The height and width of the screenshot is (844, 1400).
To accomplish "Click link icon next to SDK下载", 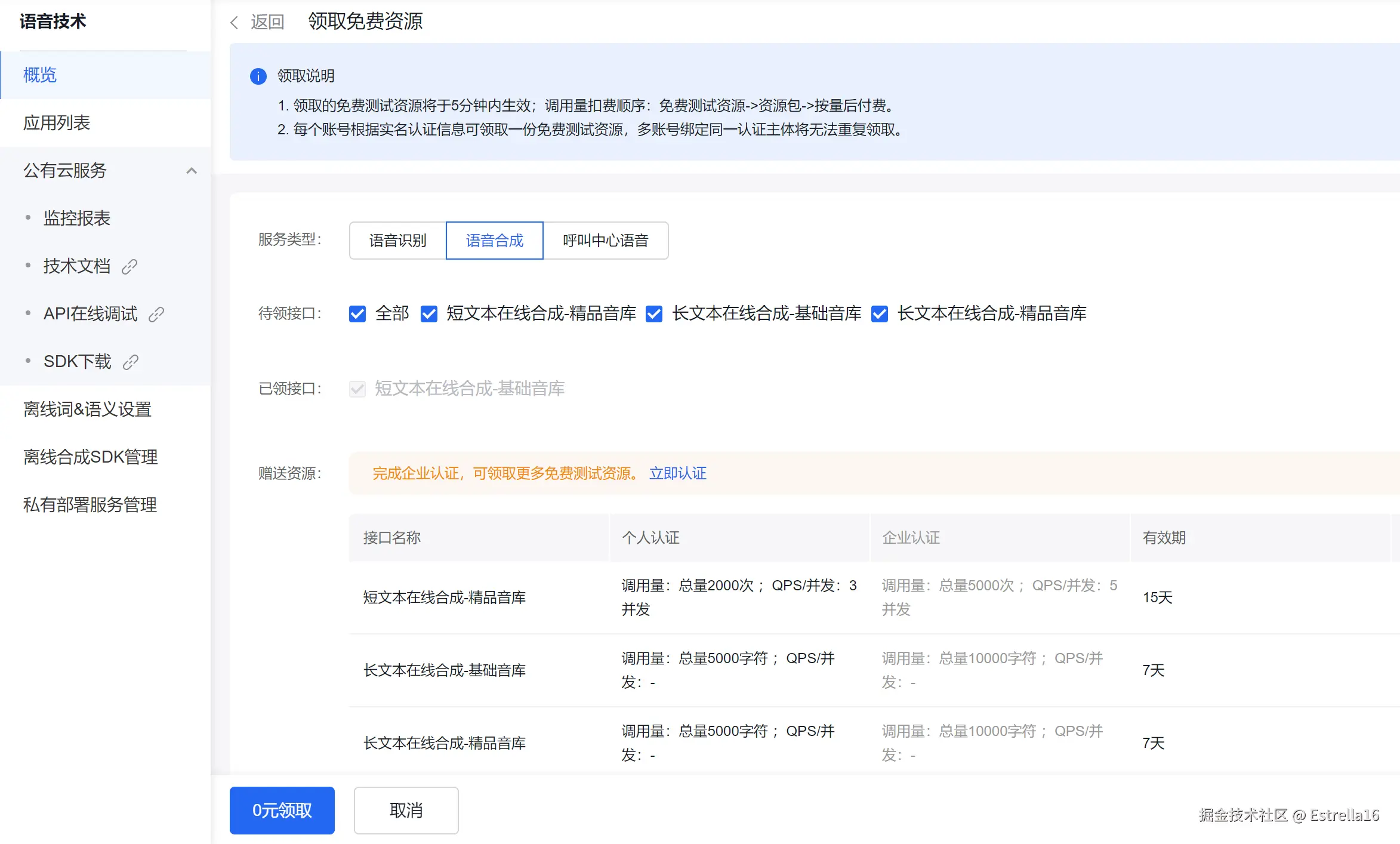I will pos(131,362).
